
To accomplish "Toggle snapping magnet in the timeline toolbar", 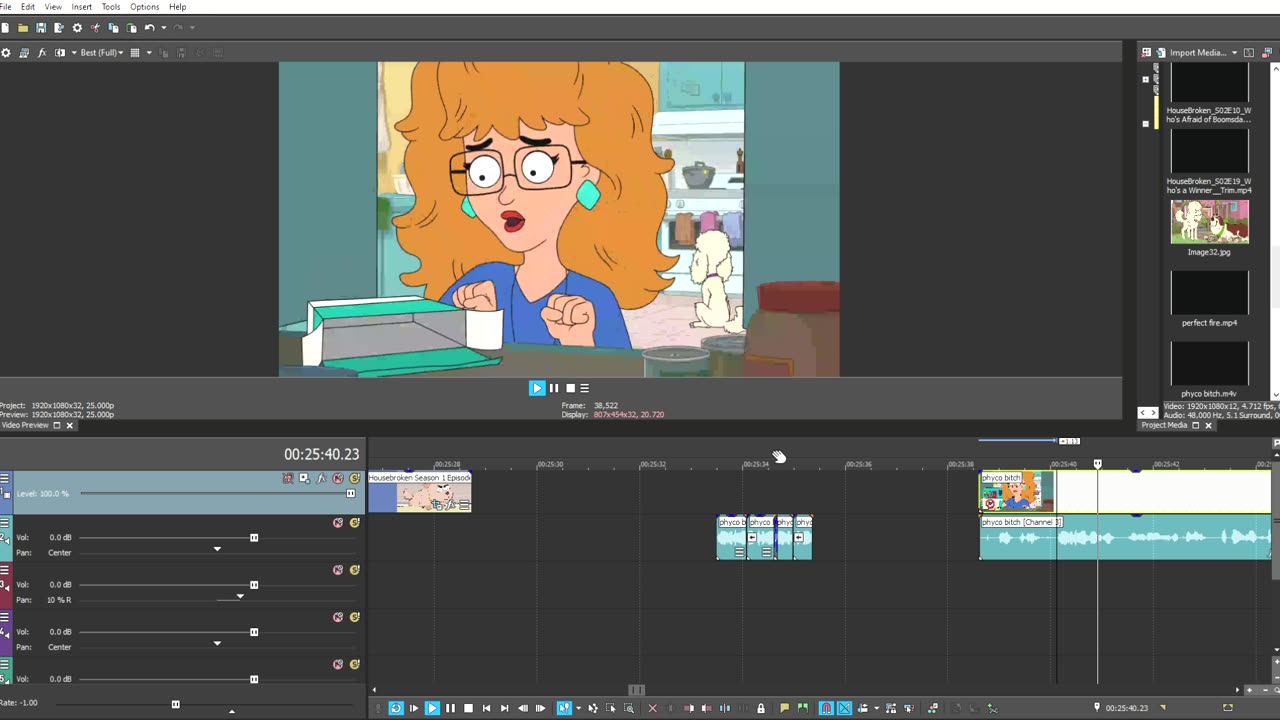I will pyautogui.click(x=826, y=708).
